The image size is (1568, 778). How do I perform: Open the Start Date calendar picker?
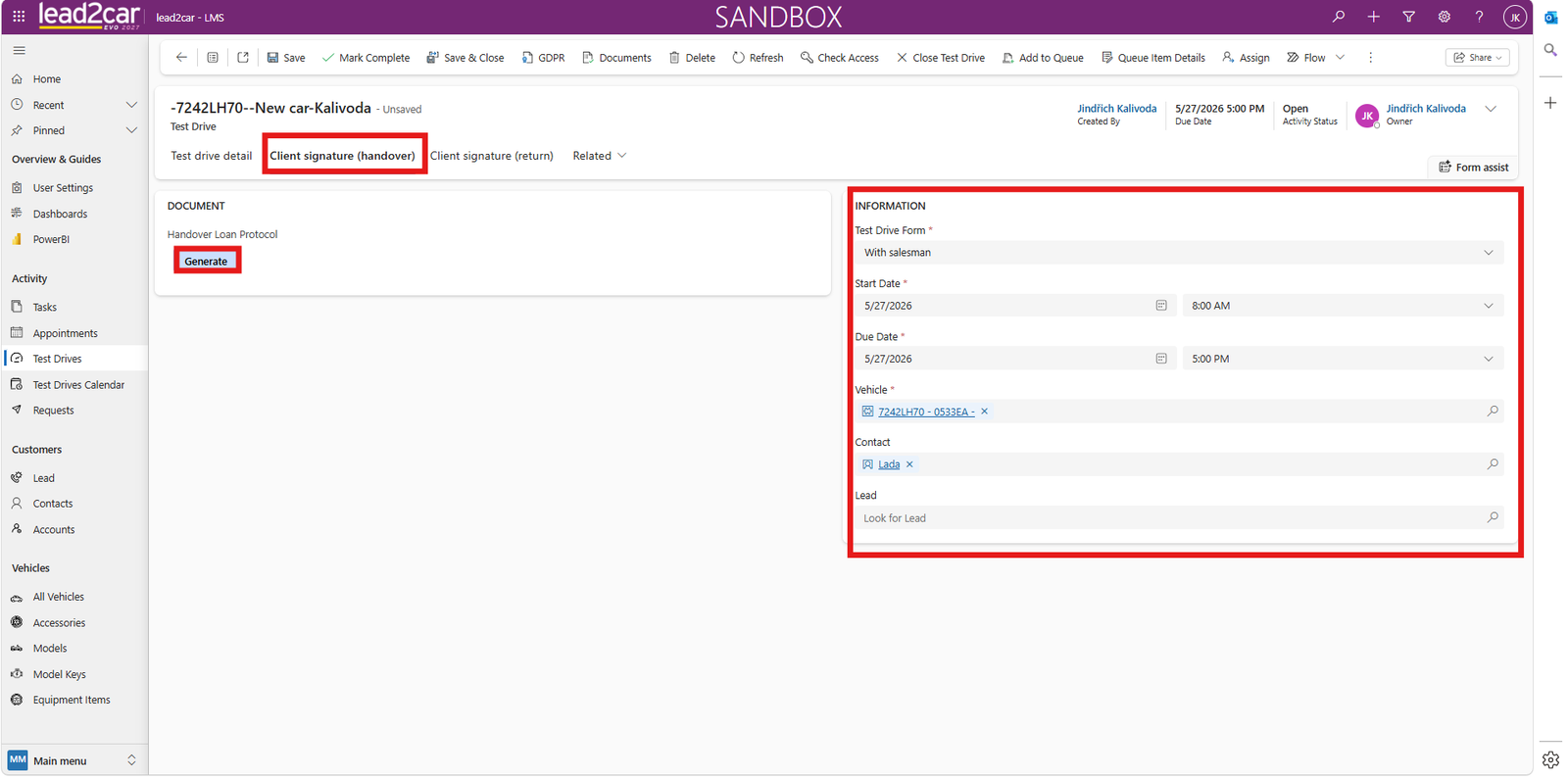(1161, 306)
